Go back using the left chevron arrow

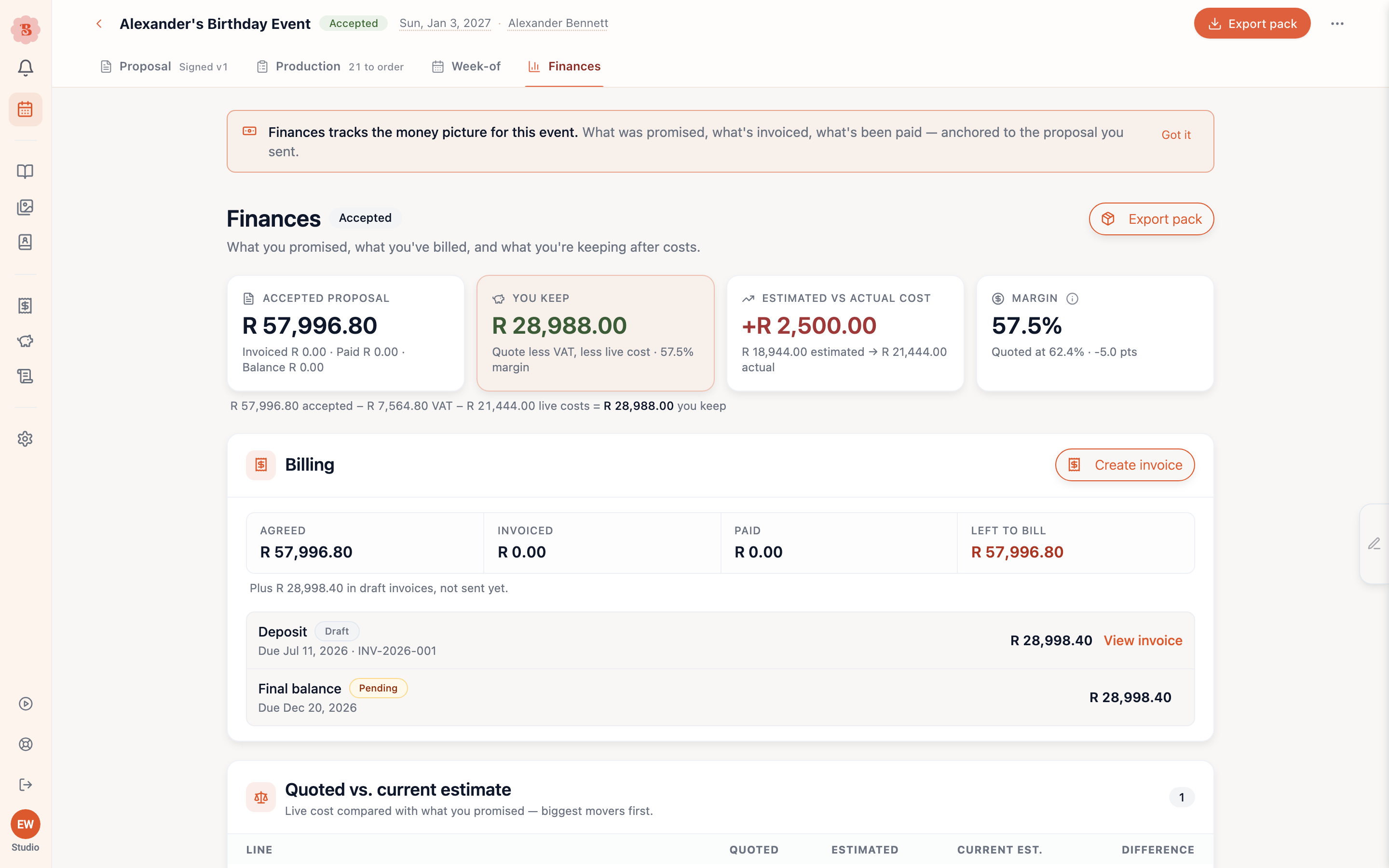coord(99,24)
